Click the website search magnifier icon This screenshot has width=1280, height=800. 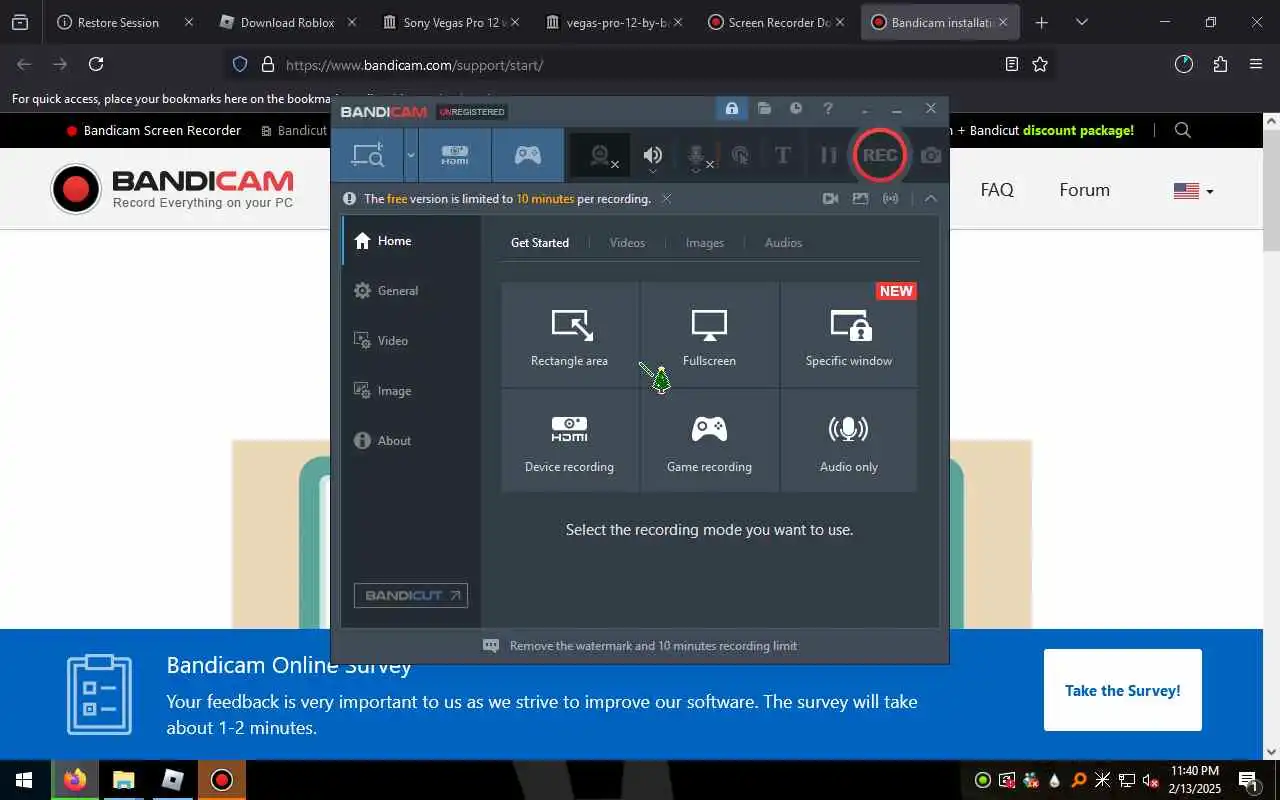pos(1183,130)
